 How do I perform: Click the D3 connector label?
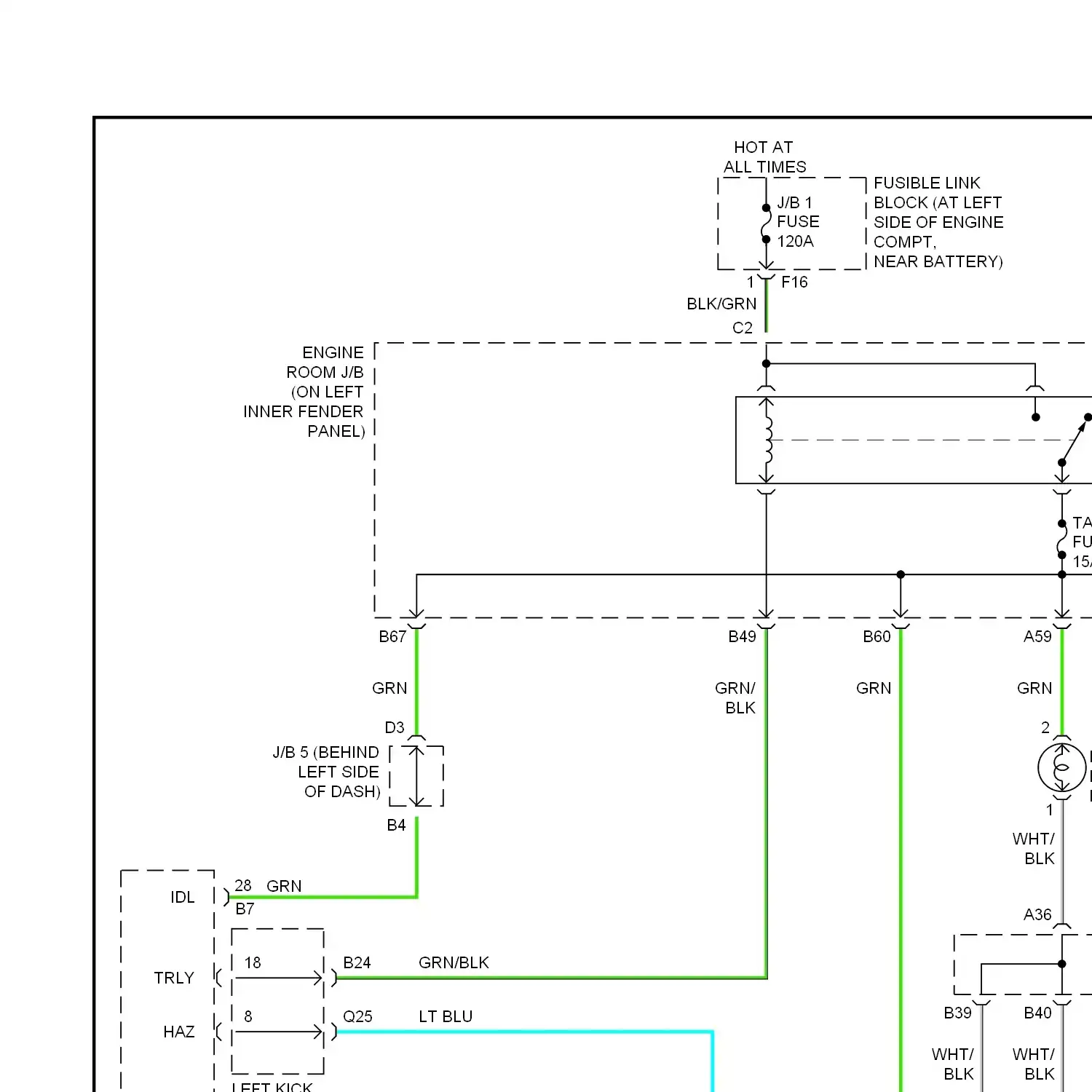(395, 728)
